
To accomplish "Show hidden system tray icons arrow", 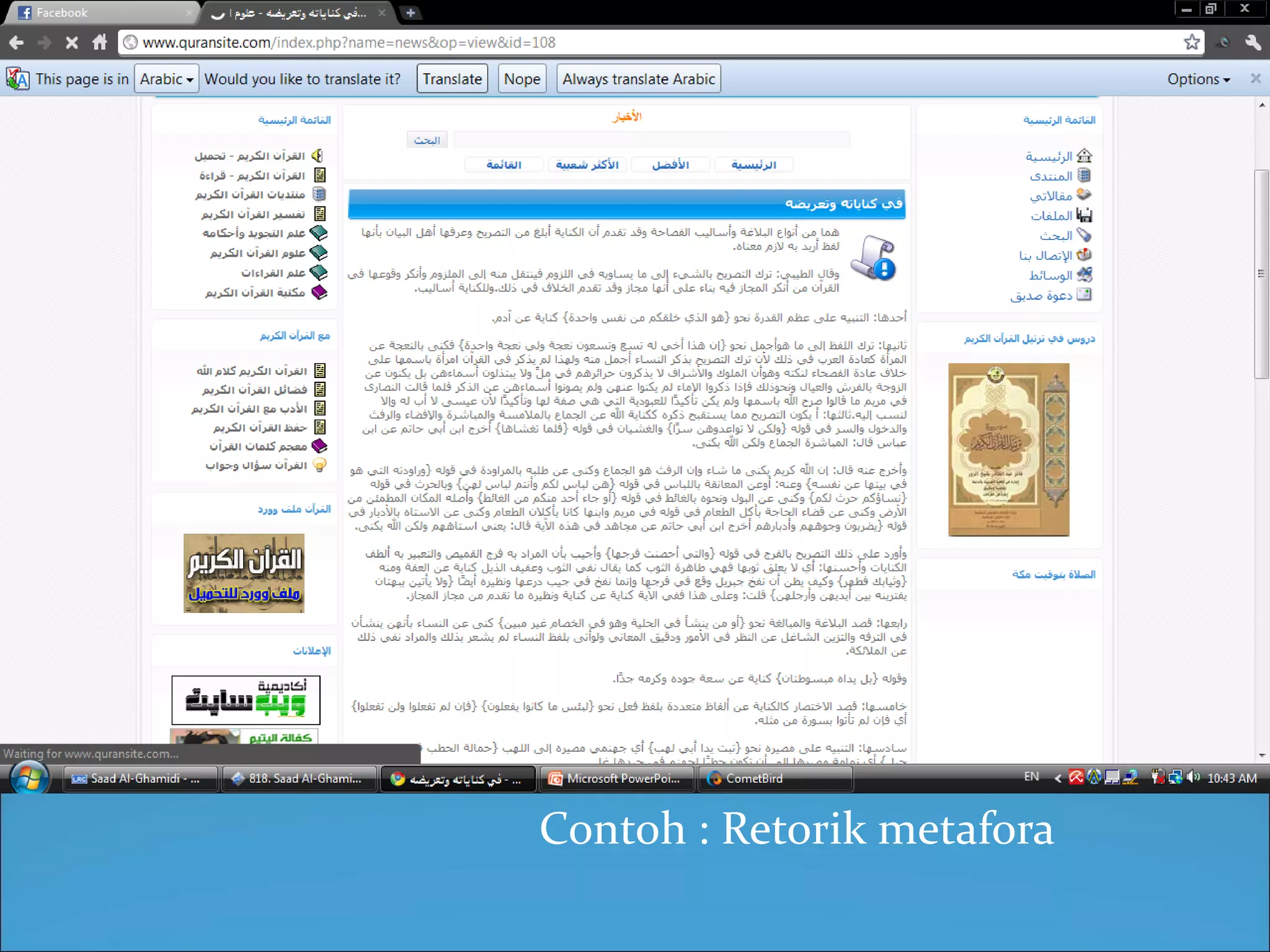I will click(x=1058, y=778).
